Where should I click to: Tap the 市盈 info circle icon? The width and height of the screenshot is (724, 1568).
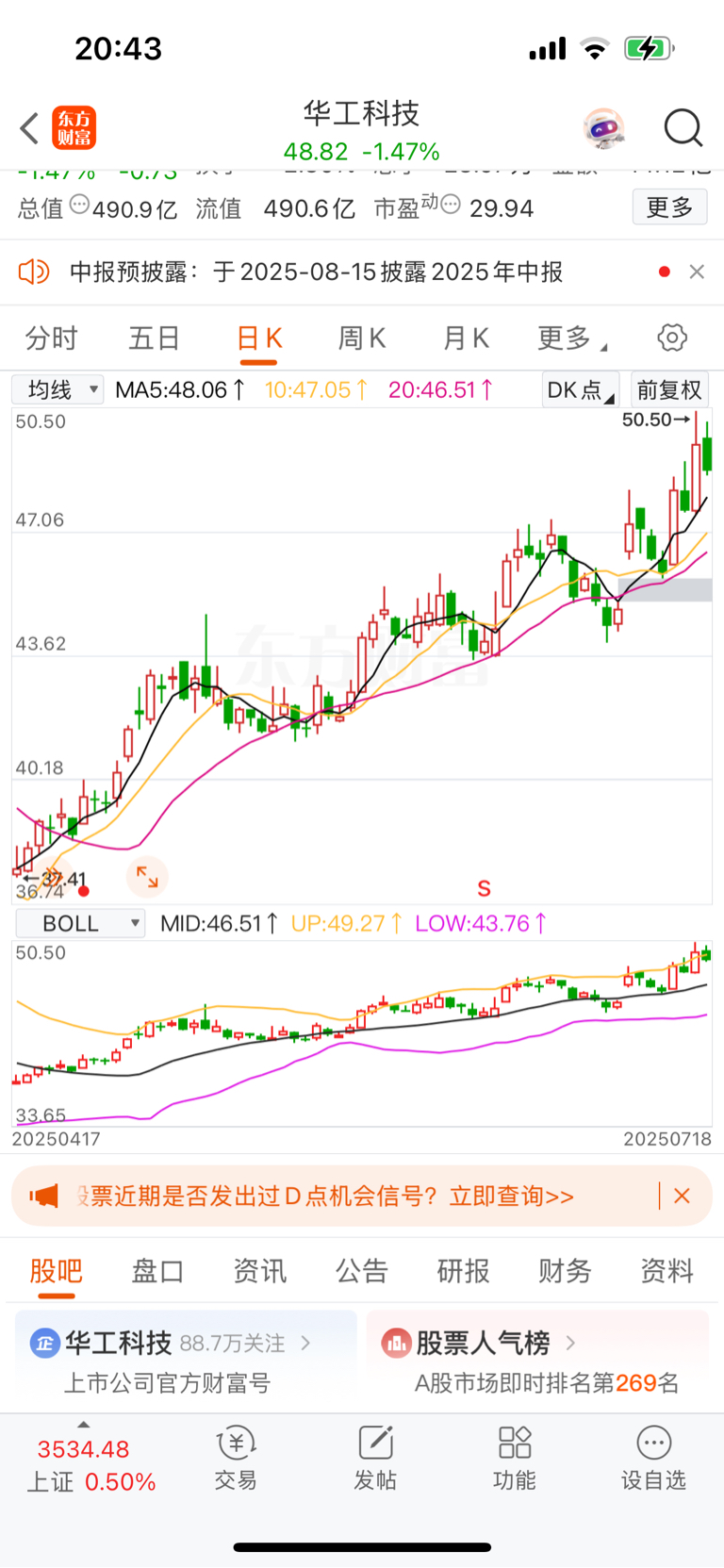point(451,204)
